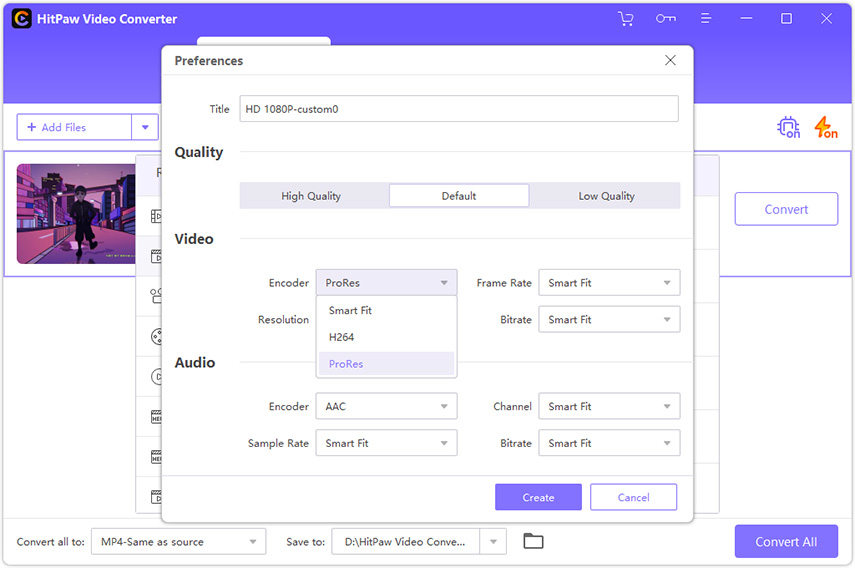Choose H264 in encoder list
This screenshot has width=855, height=568.
[x=386, y=337]
